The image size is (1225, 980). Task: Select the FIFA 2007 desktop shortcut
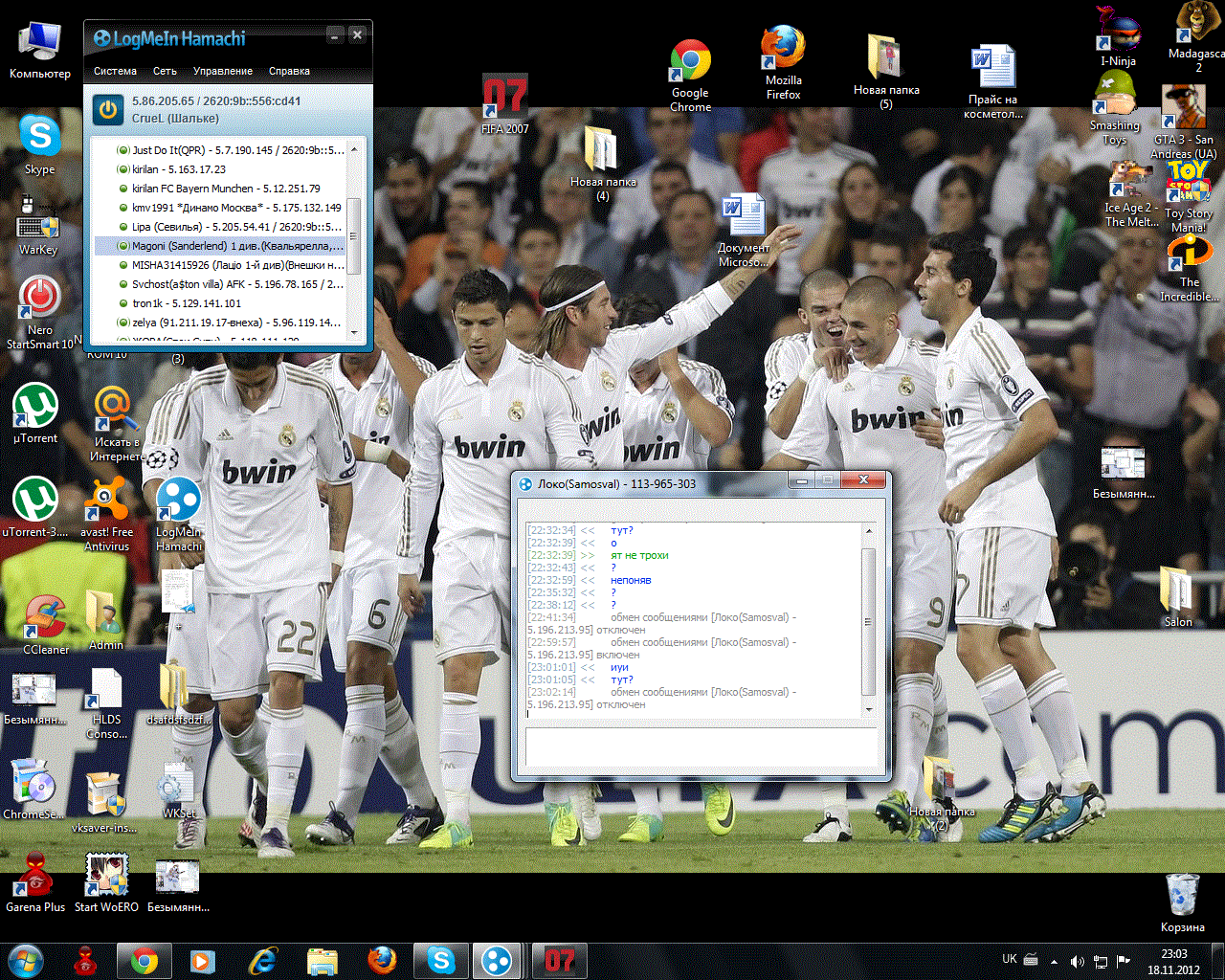point(504,104)
